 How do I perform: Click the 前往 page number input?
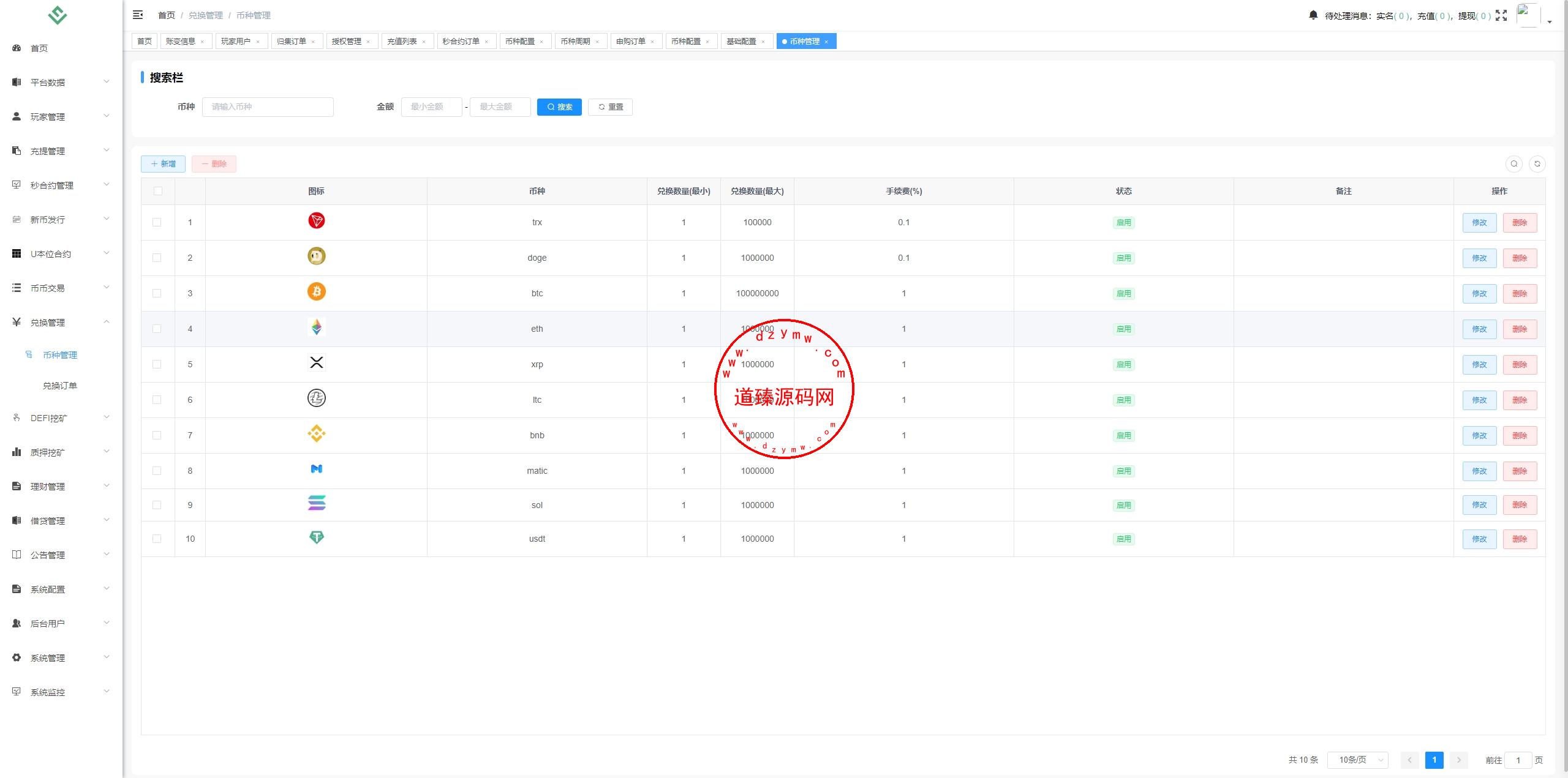pyautogui.click(x=1518, y=760)
